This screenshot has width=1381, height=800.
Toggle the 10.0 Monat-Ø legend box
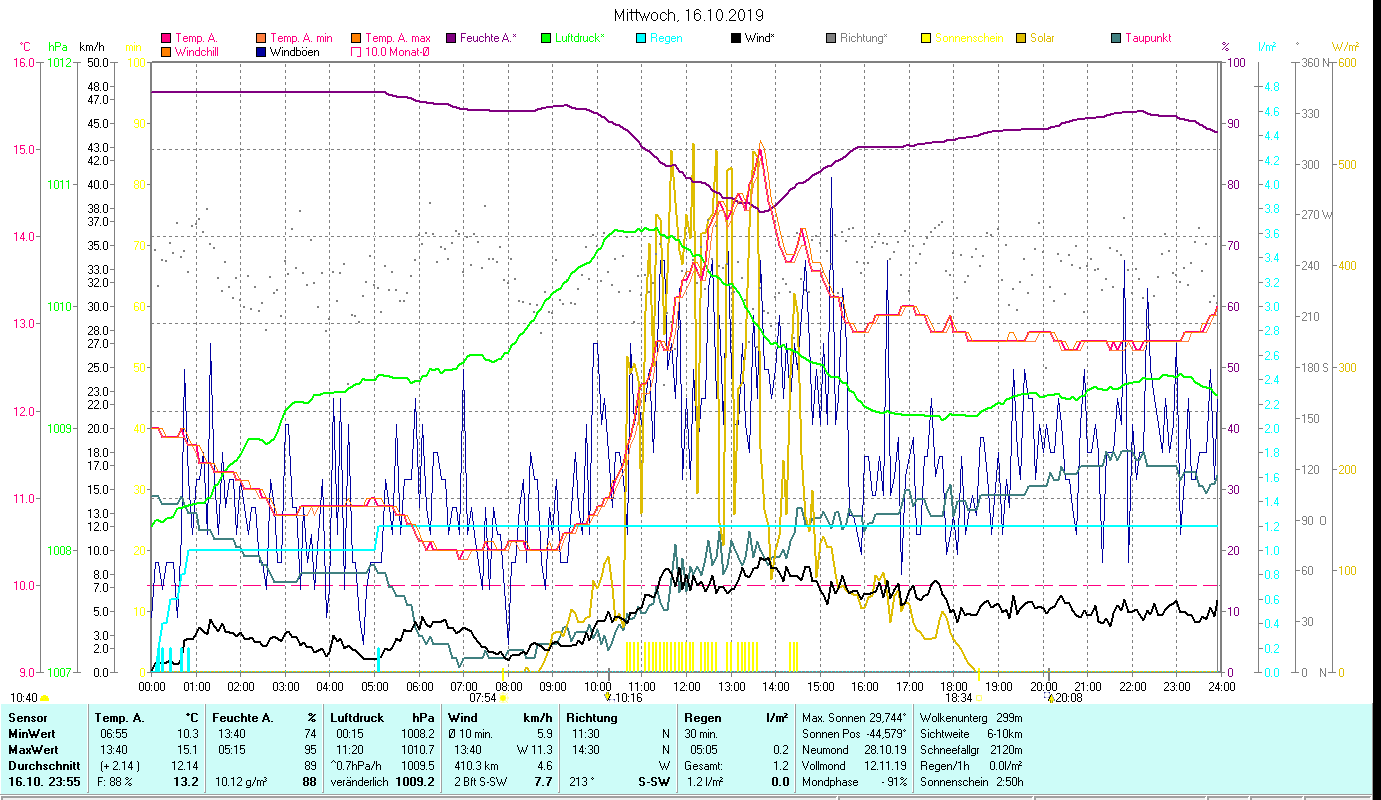point(356,52)
